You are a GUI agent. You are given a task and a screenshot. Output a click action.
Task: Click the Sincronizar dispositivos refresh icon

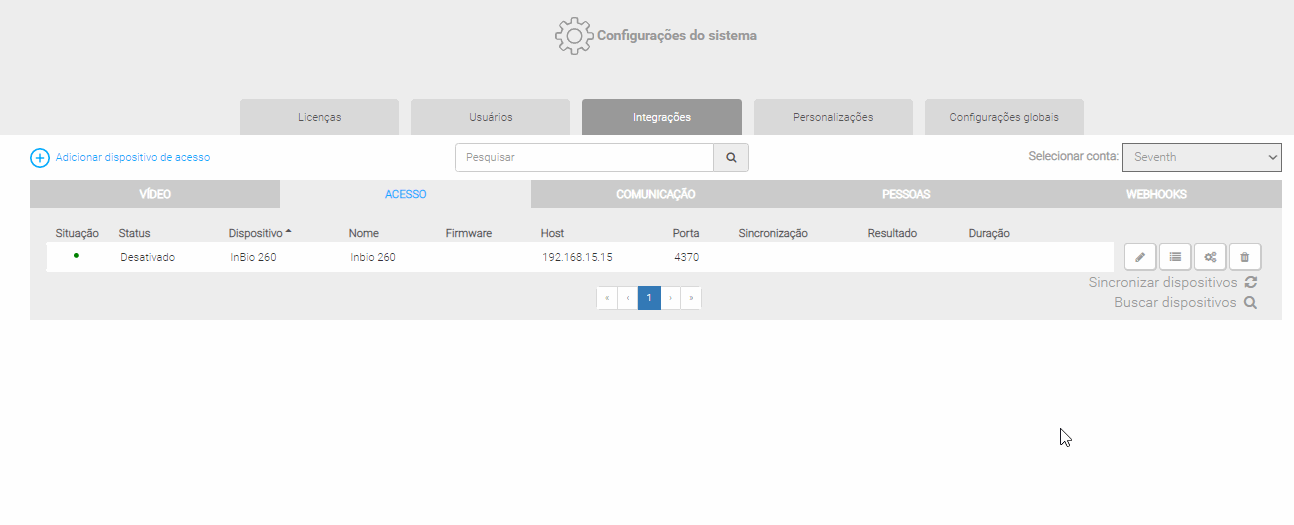(1251, 283)
